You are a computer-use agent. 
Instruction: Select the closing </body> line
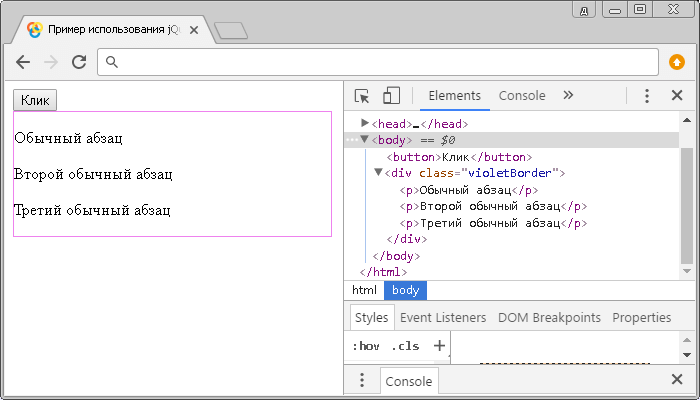396,256
